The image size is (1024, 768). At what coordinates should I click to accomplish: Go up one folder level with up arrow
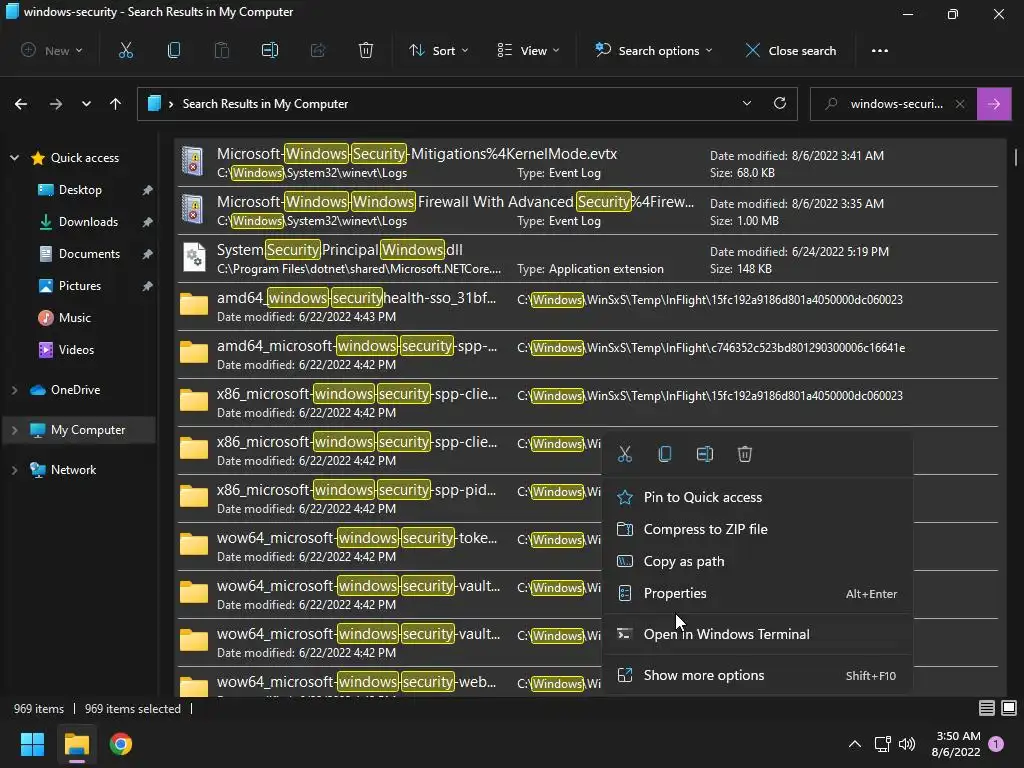tap(116, 104)
